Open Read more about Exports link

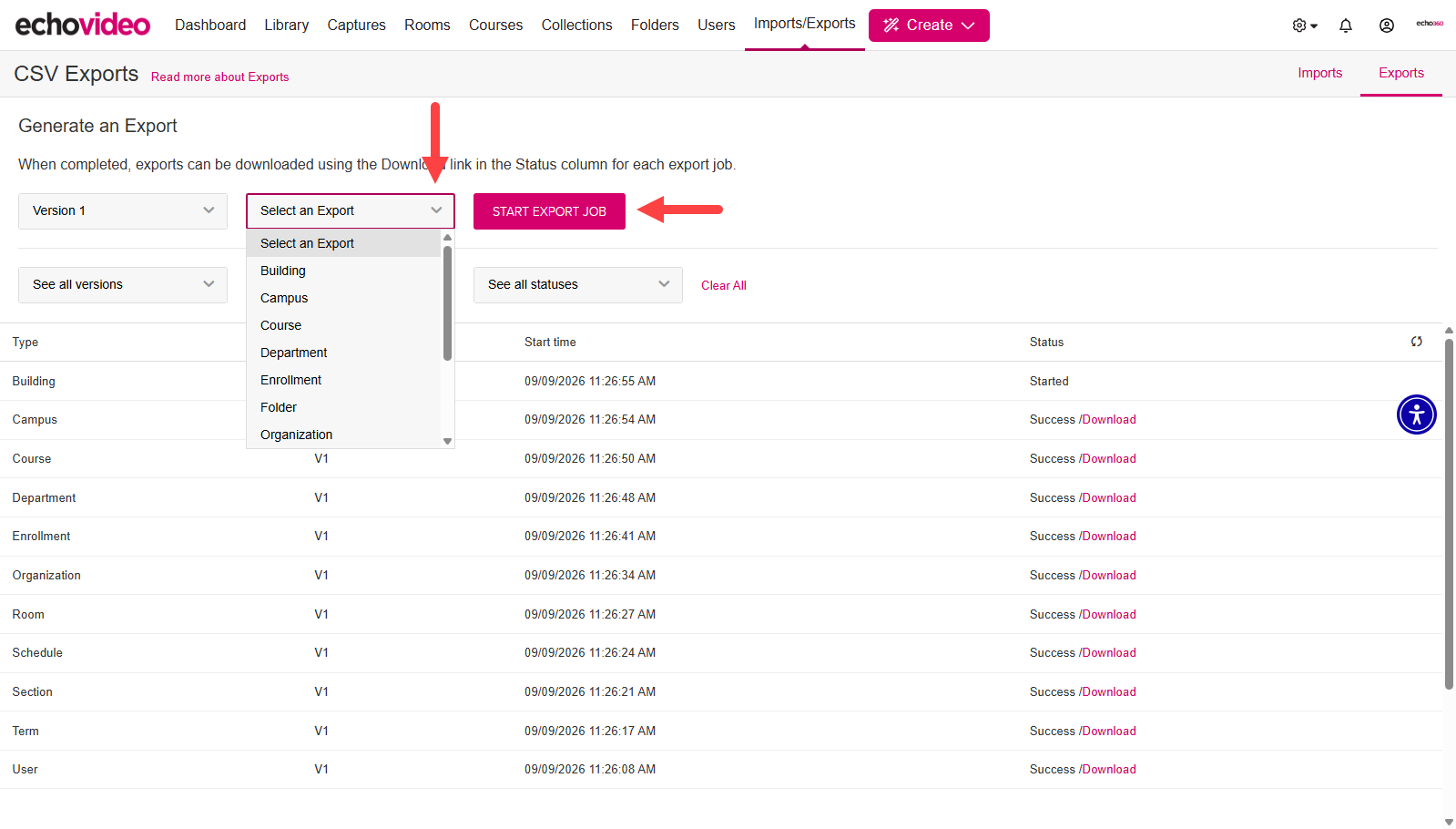219,77
